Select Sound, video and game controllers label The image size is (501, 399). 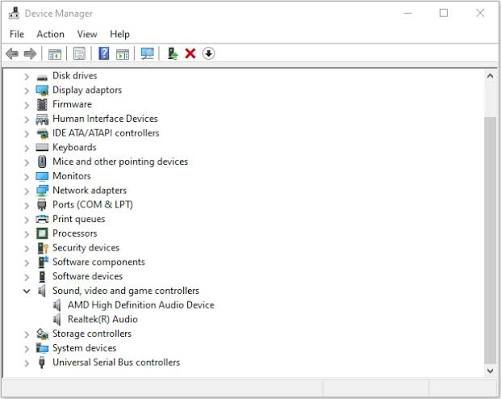coord(126,291)
